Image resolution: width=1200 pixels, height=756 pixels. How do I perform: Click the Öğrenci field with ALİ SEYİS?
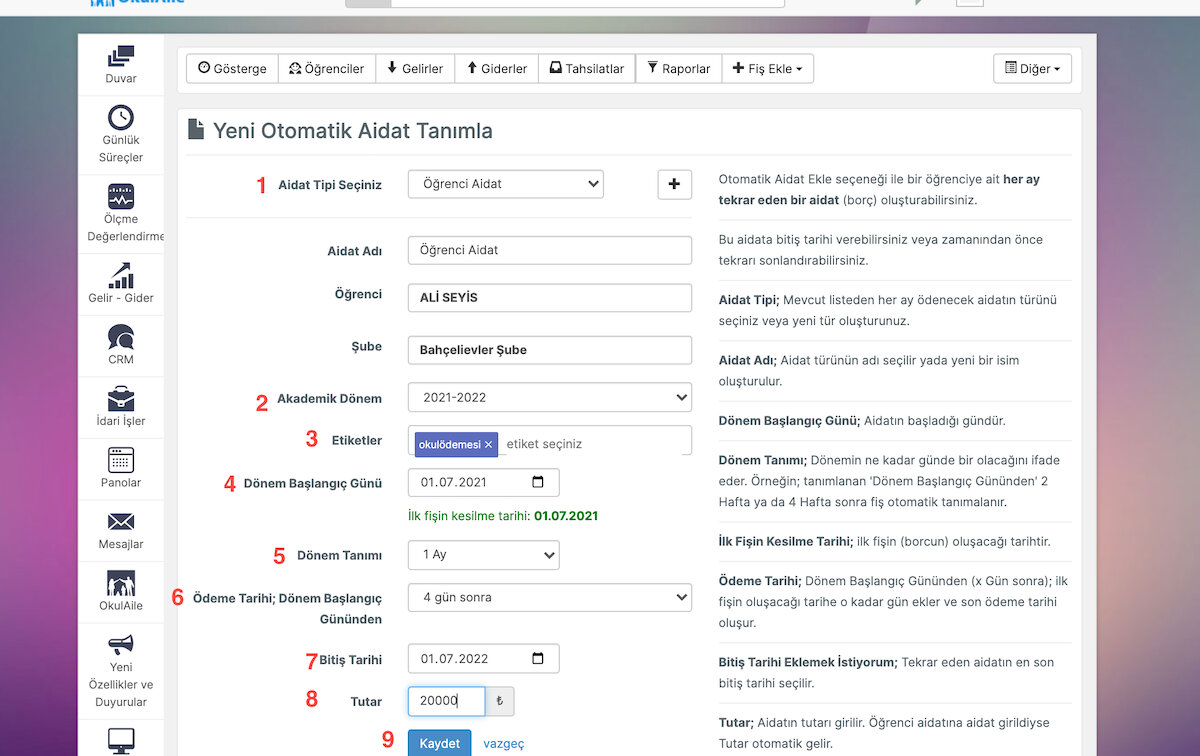pos(550,298)
